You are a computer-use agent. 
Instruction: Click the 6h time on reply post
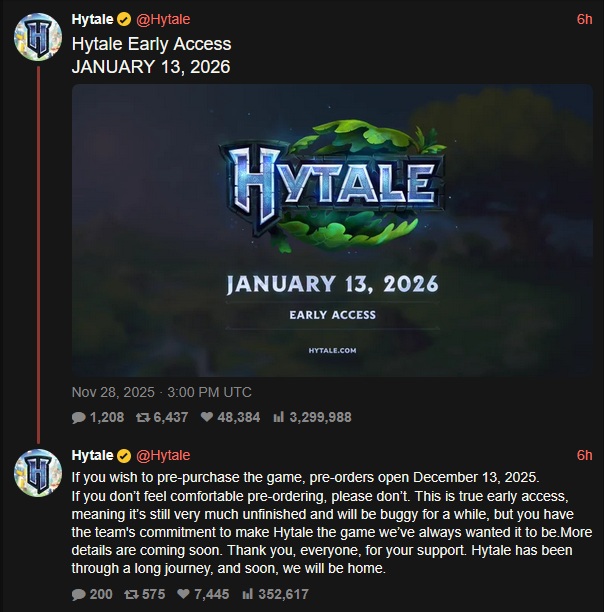click(585, 455)
